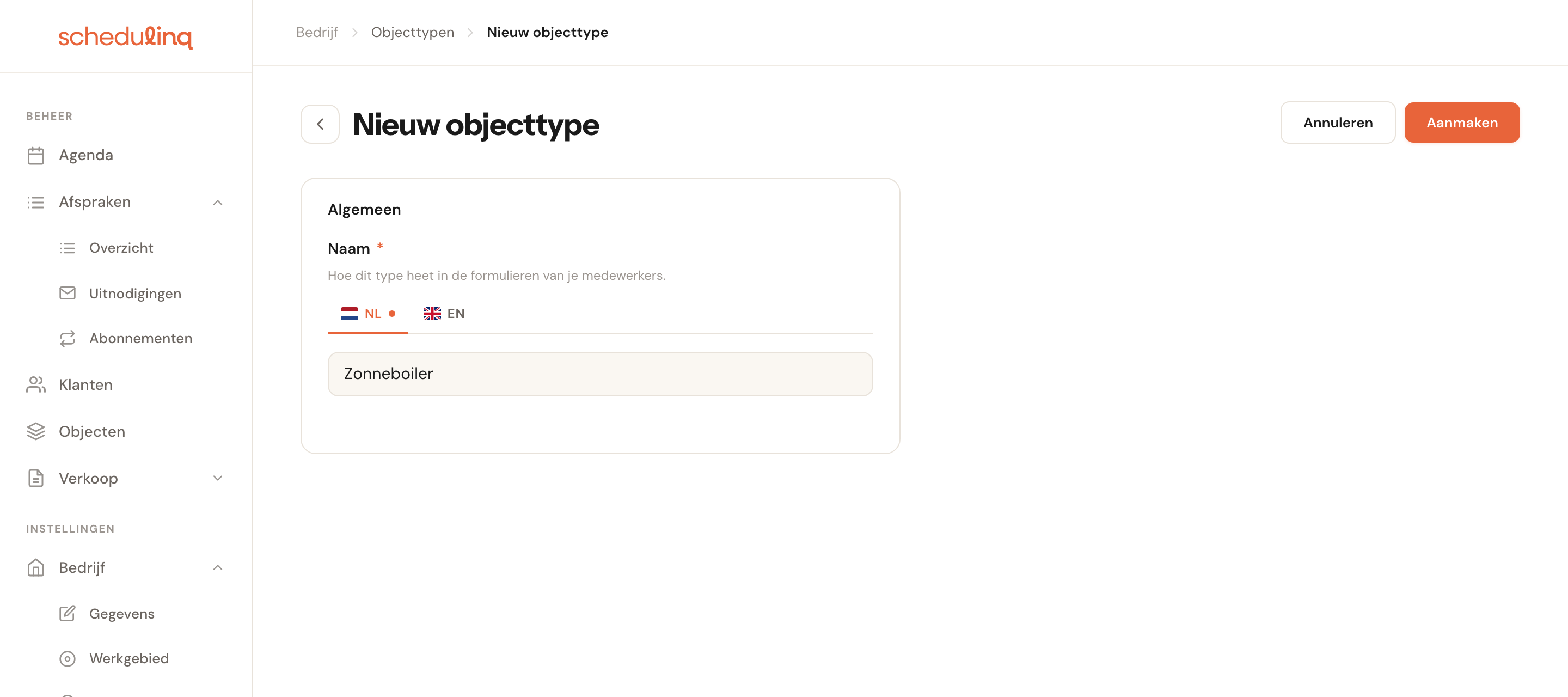Click the Aanmaken button

(1461, 123)
